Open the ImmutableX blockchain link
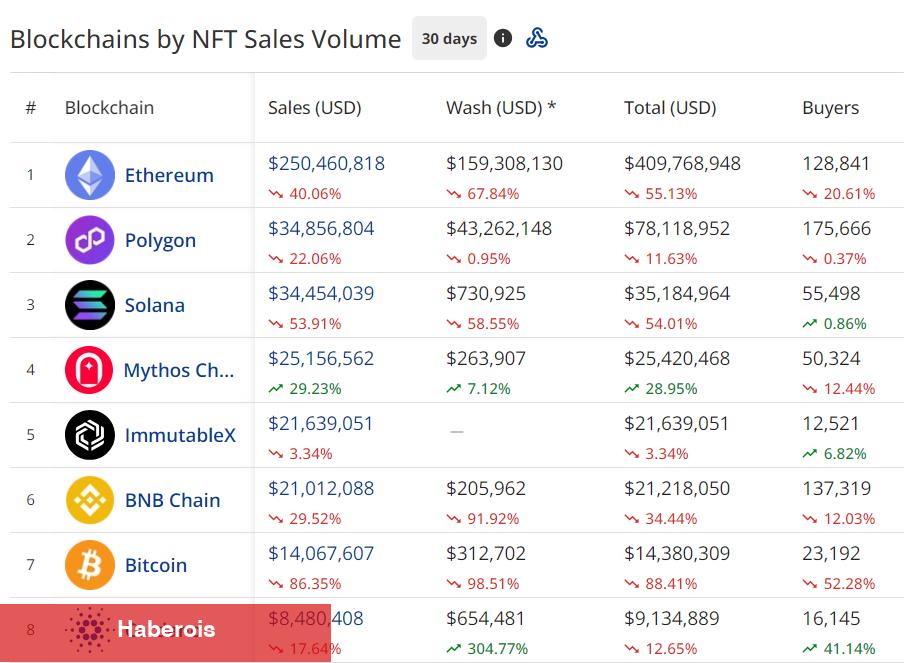Viewport: 914px width, 663px height. click(x=180, y=435)
